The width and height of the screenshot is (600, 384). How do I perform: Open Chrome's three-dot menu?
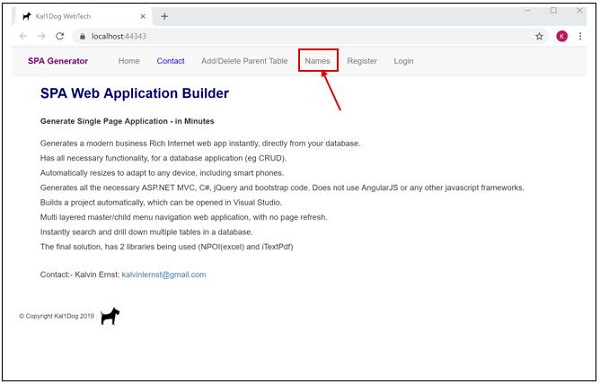(x=580, y=36)
